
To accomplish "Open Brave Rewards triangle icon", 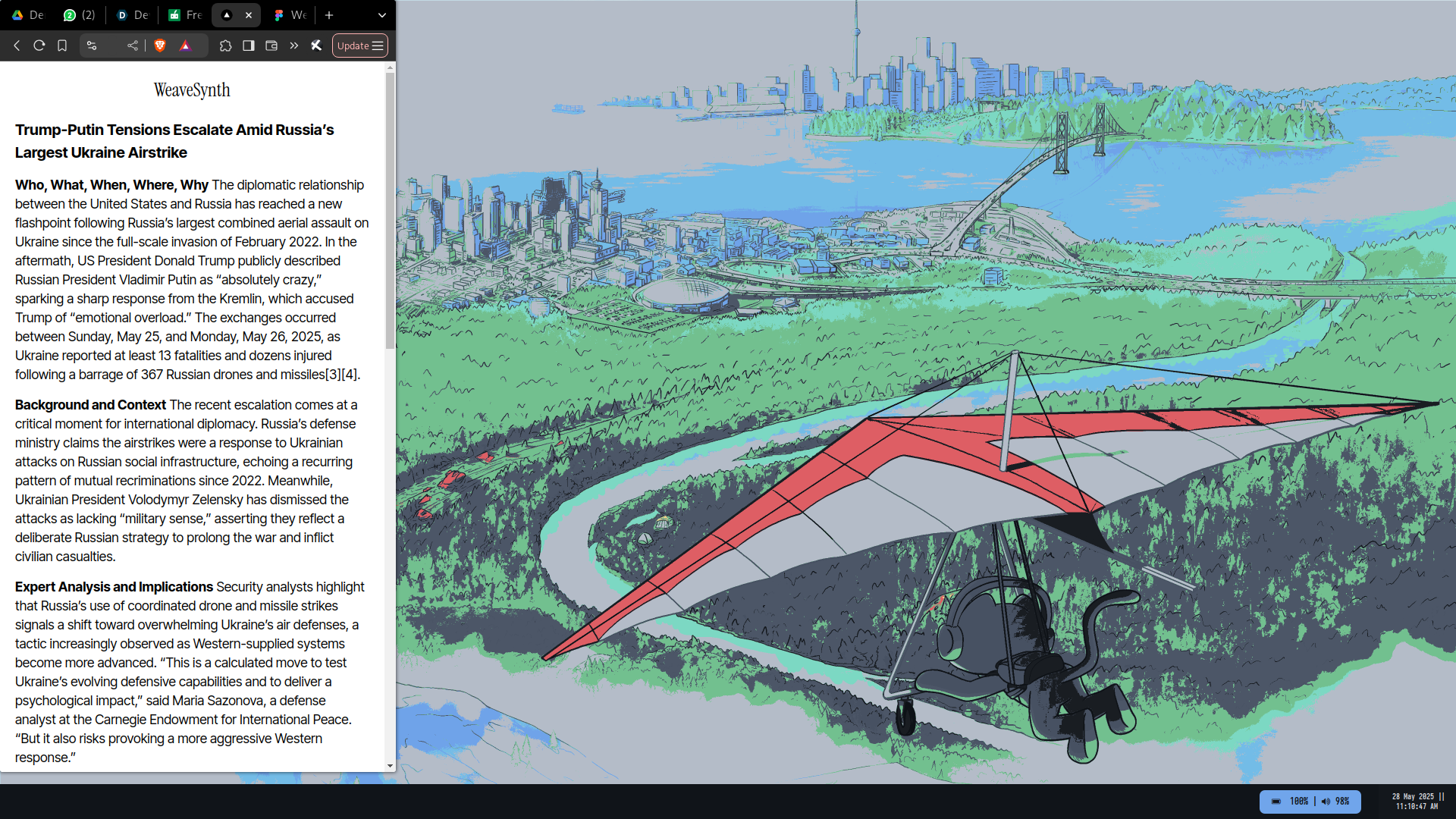I will pos(185,45).
